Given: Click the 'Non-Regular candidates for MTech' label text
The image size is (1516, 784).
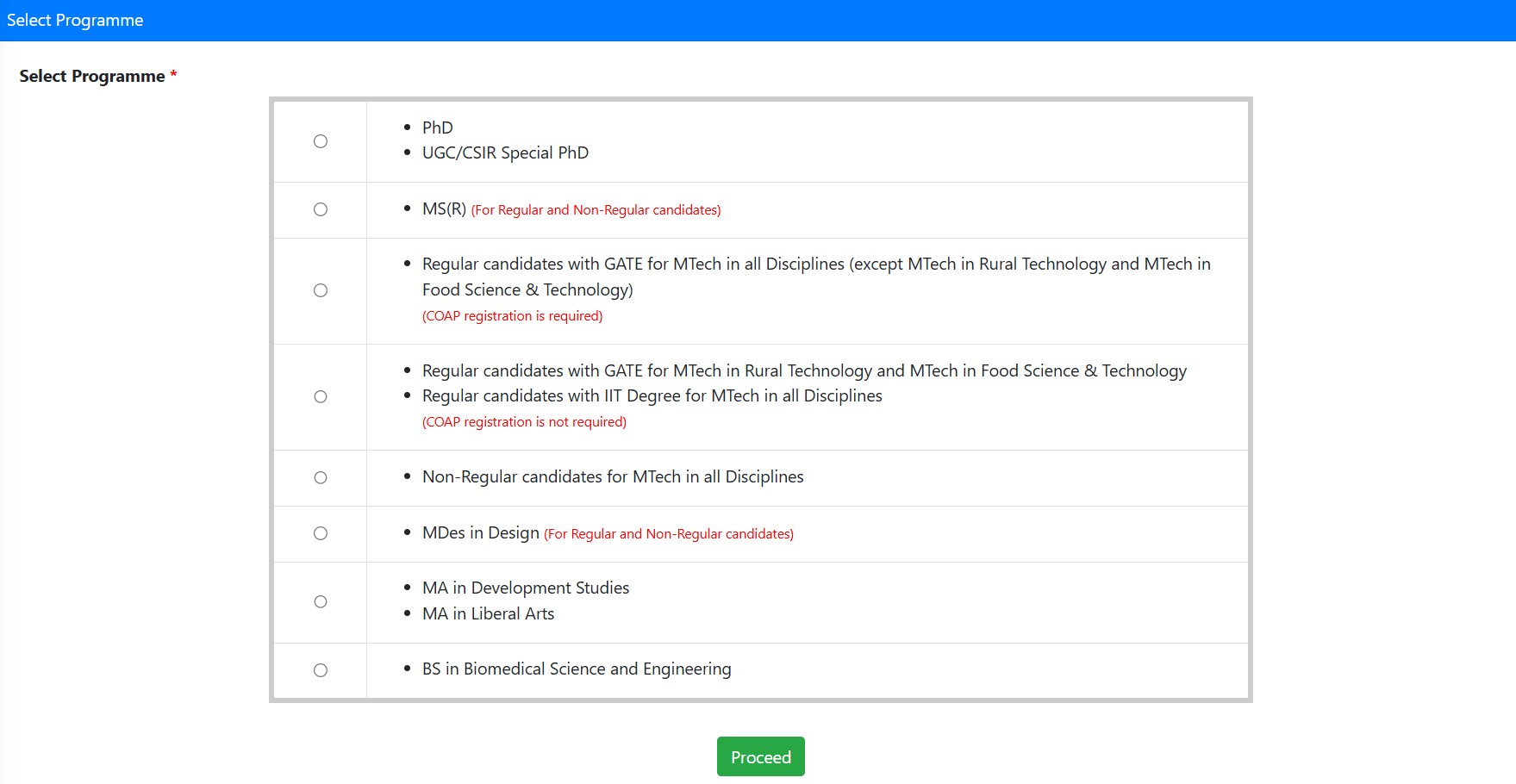Looking at the screenshot, I should pos(613,477).
